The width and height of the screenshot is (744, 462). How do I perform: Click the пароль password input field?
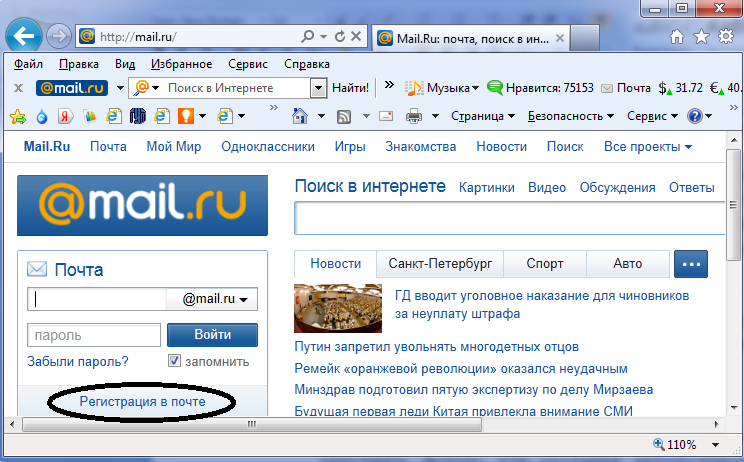(x=94, y=335)
